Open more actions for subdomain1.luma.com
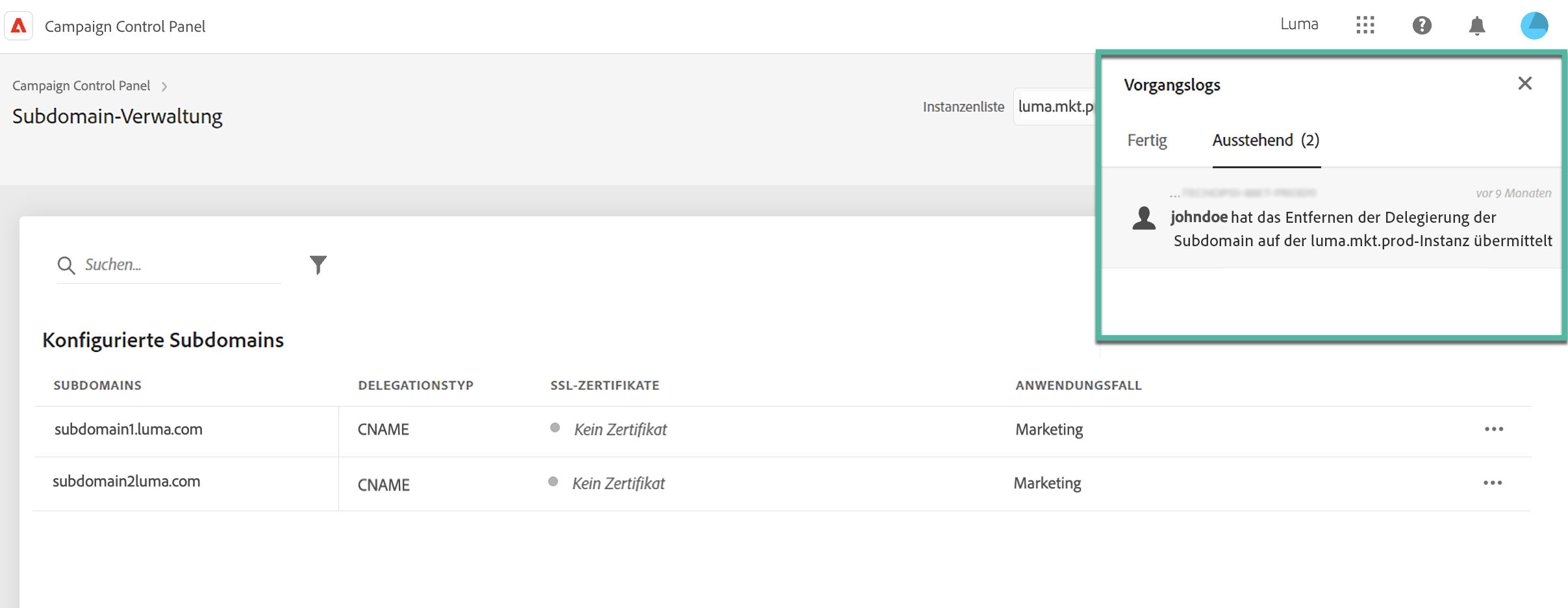This screenshot has height=608, width=1568. point(1493,429)
